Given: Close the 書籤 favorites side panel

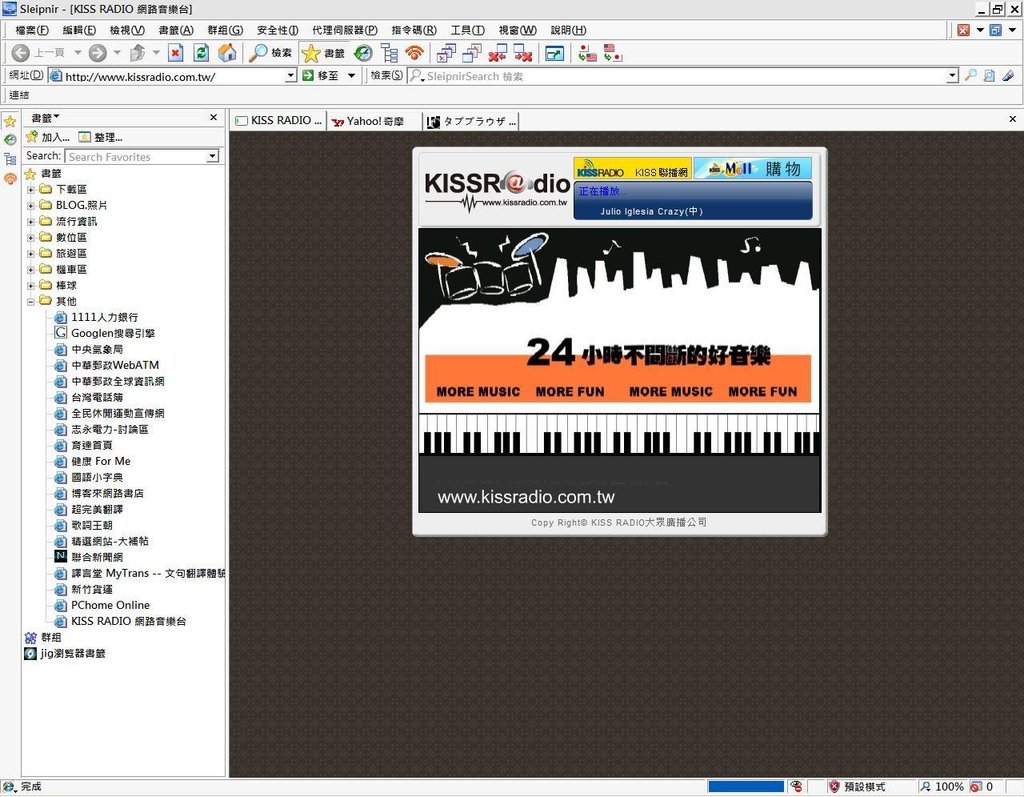Looking at the screenshot, I should (x=214, y=118).
